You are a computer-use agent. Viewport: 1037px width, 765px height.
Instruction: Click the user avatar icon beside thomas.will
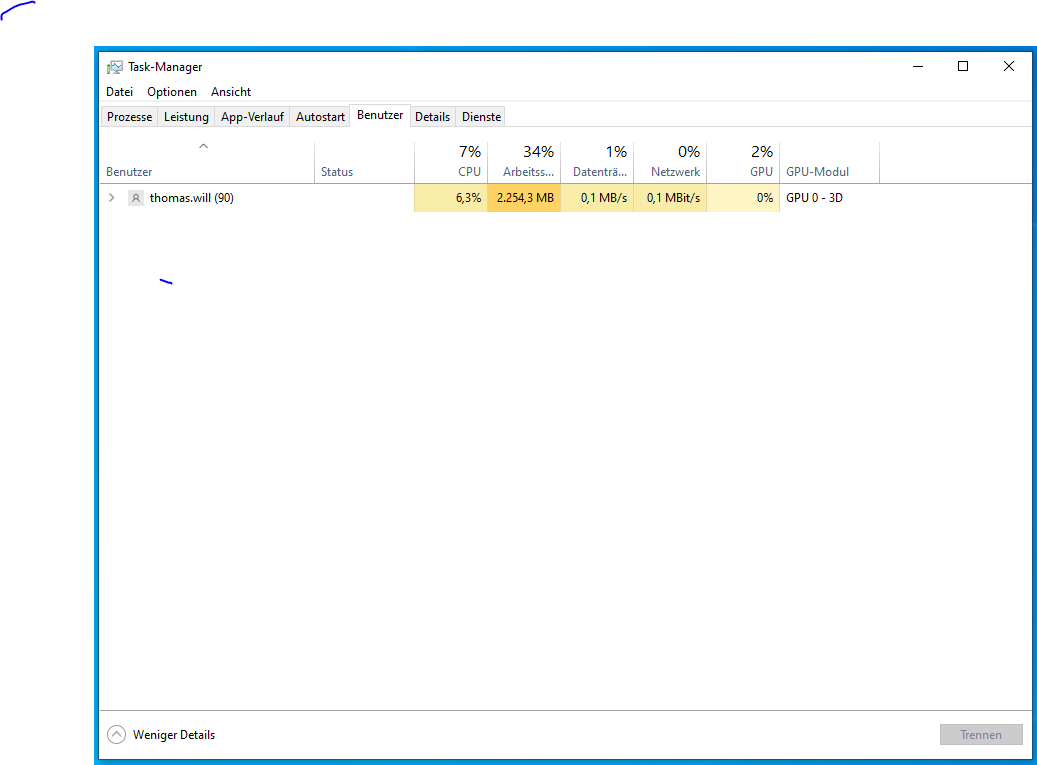pos(136,198)
